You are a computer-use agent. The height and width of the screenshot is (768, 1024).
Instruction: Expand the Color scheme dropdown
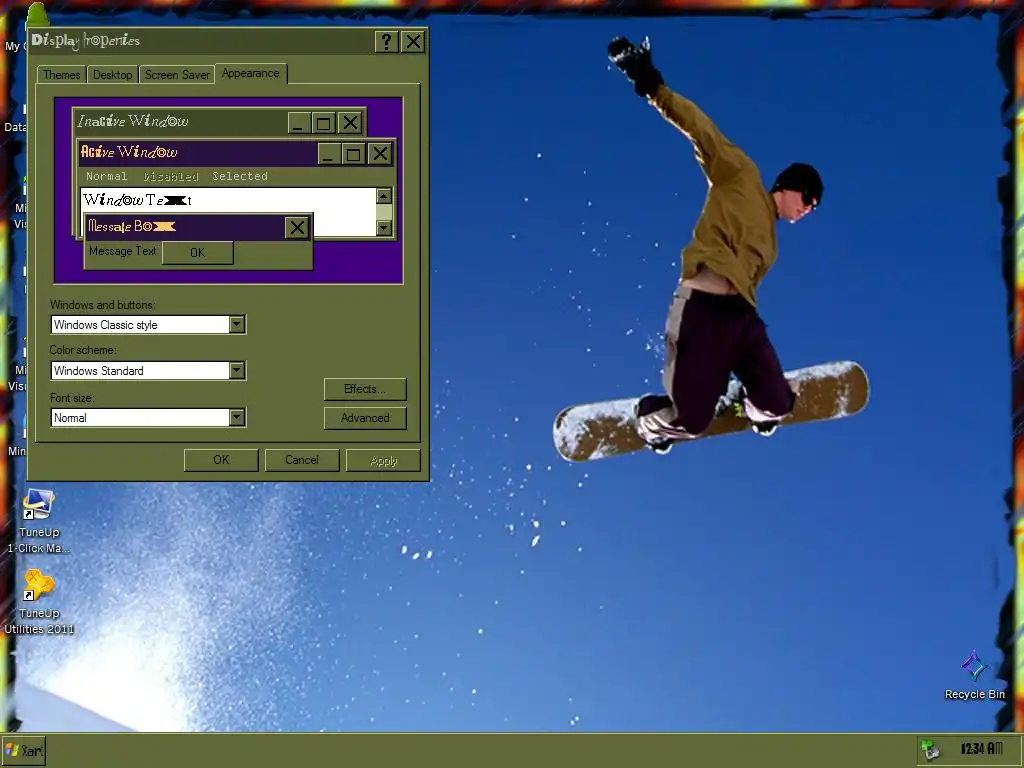(x=236, y=370)
